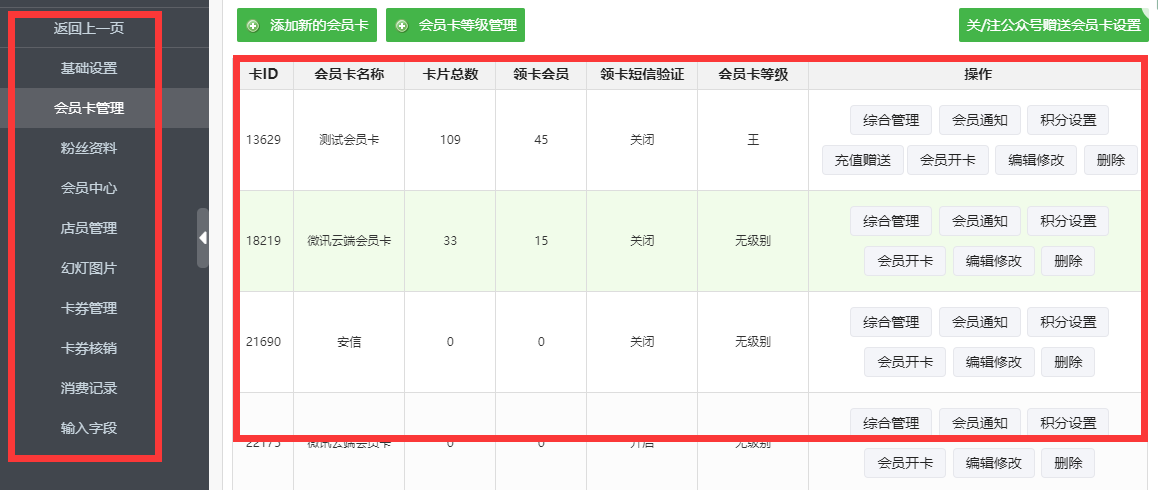Collapse the sidebar with the arrow handle

(203, 238)
